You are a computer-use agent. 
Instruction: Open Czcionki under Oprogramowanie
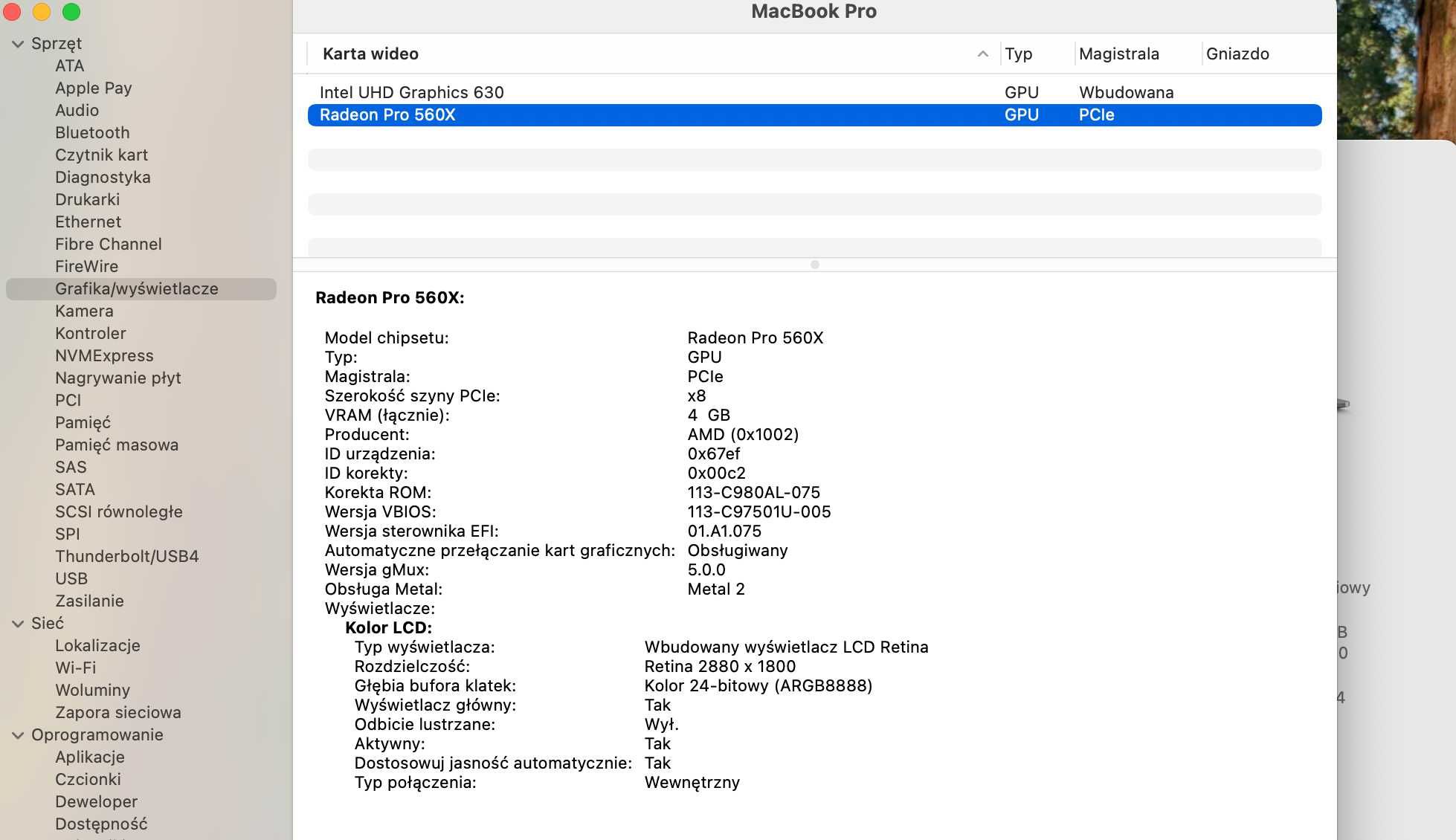click(x=88, y=779)
